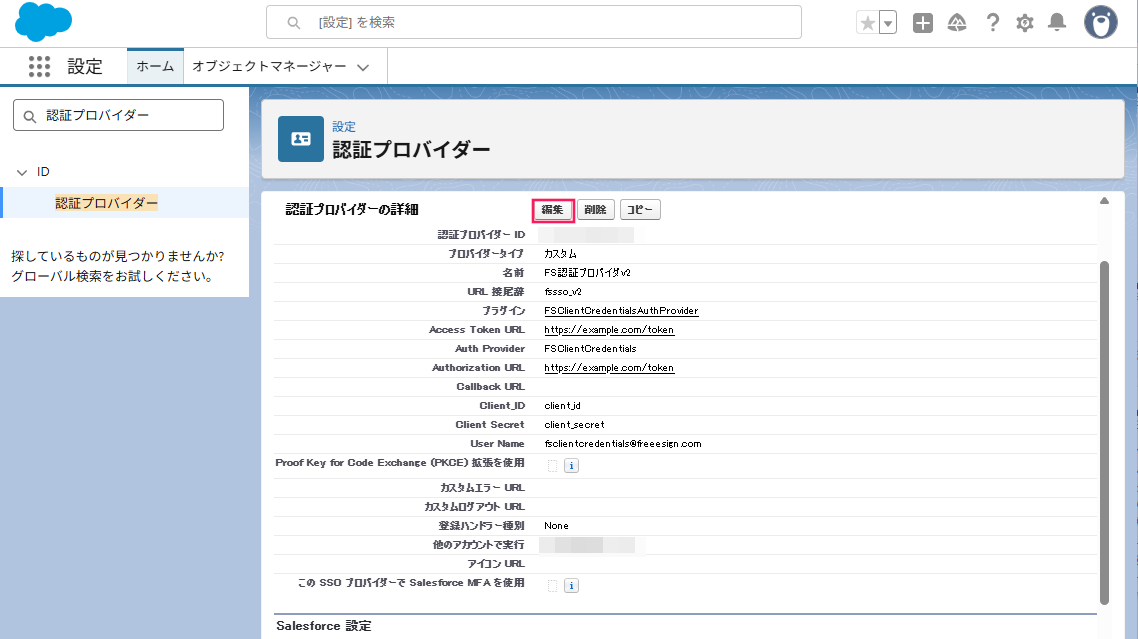Image resolution: width=1138 pixels, height=639 pixels.
Task: Switch to the ホーム tab
Action: click(x=155, y=66)
